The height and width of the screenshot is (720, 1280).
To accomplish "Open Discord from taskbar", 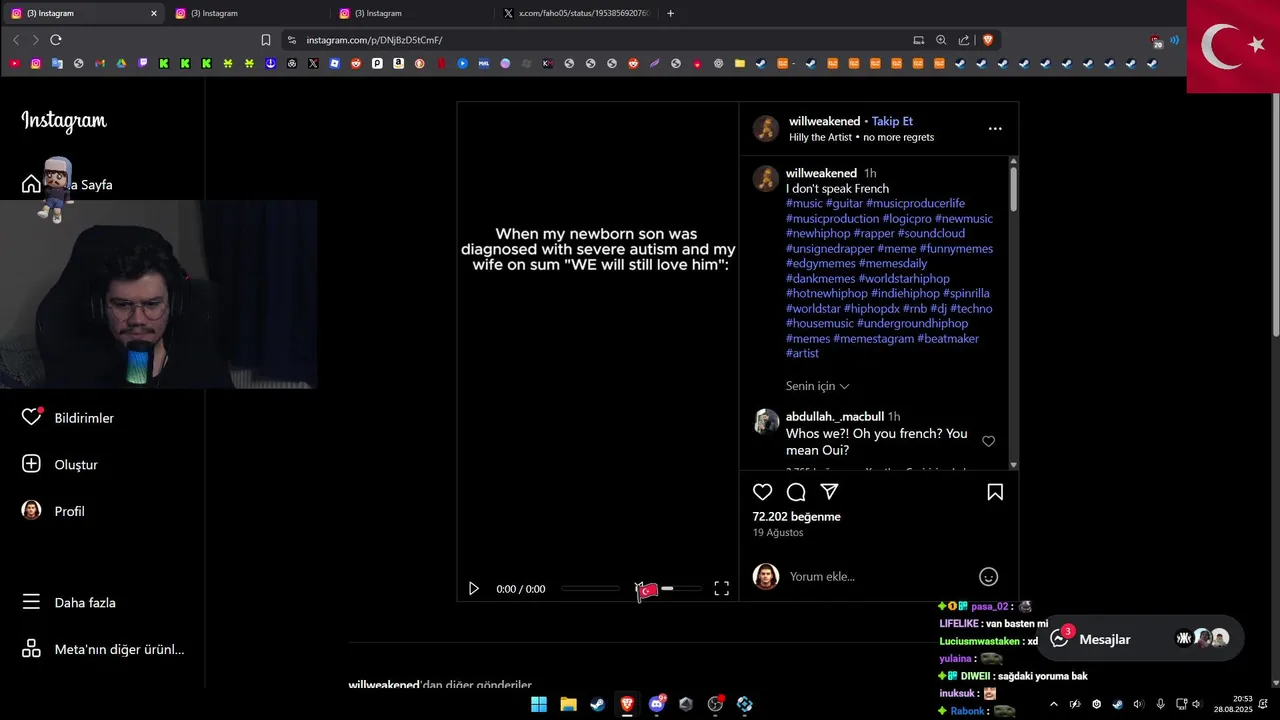I will click(x=656, y=704).
